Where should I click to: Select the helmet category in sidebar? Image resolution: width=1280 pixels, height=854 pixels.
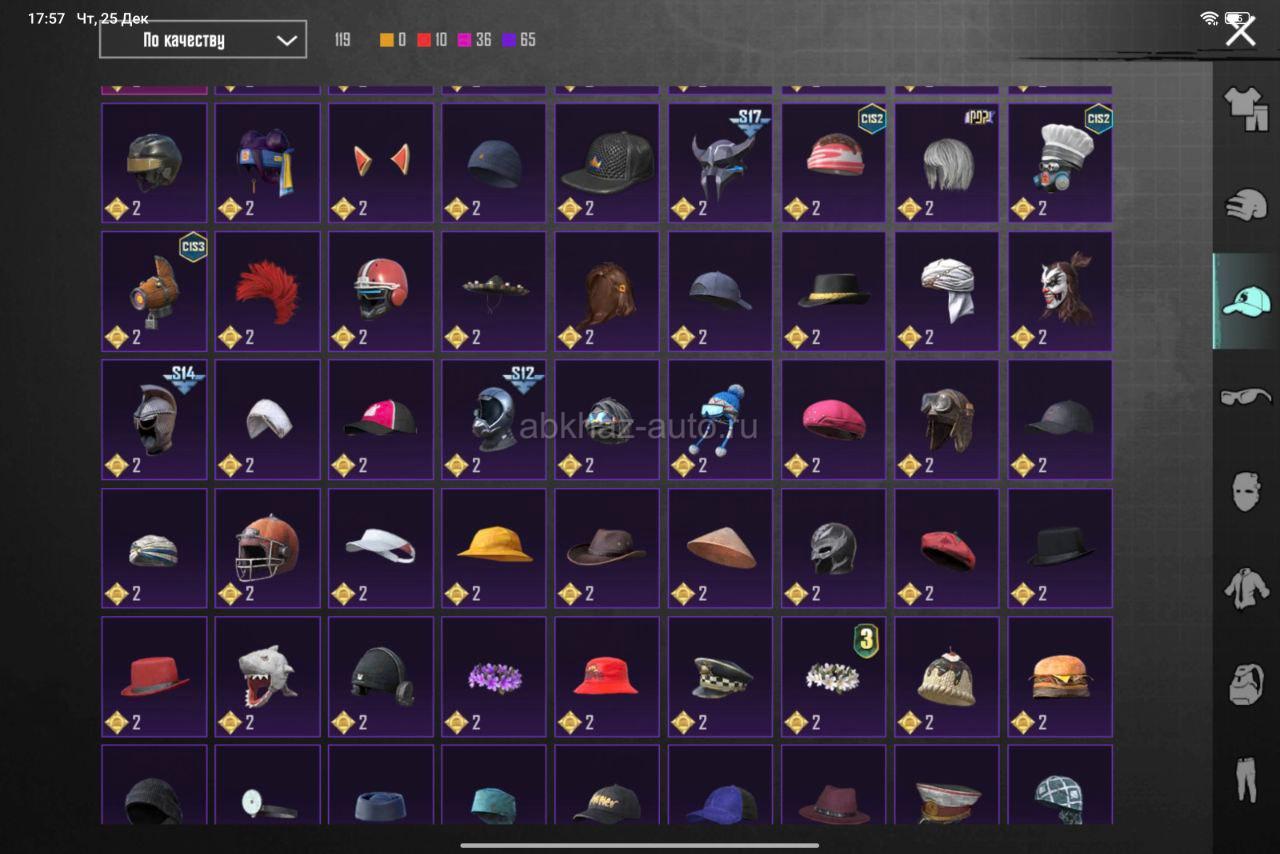(x=1246, y=205)
